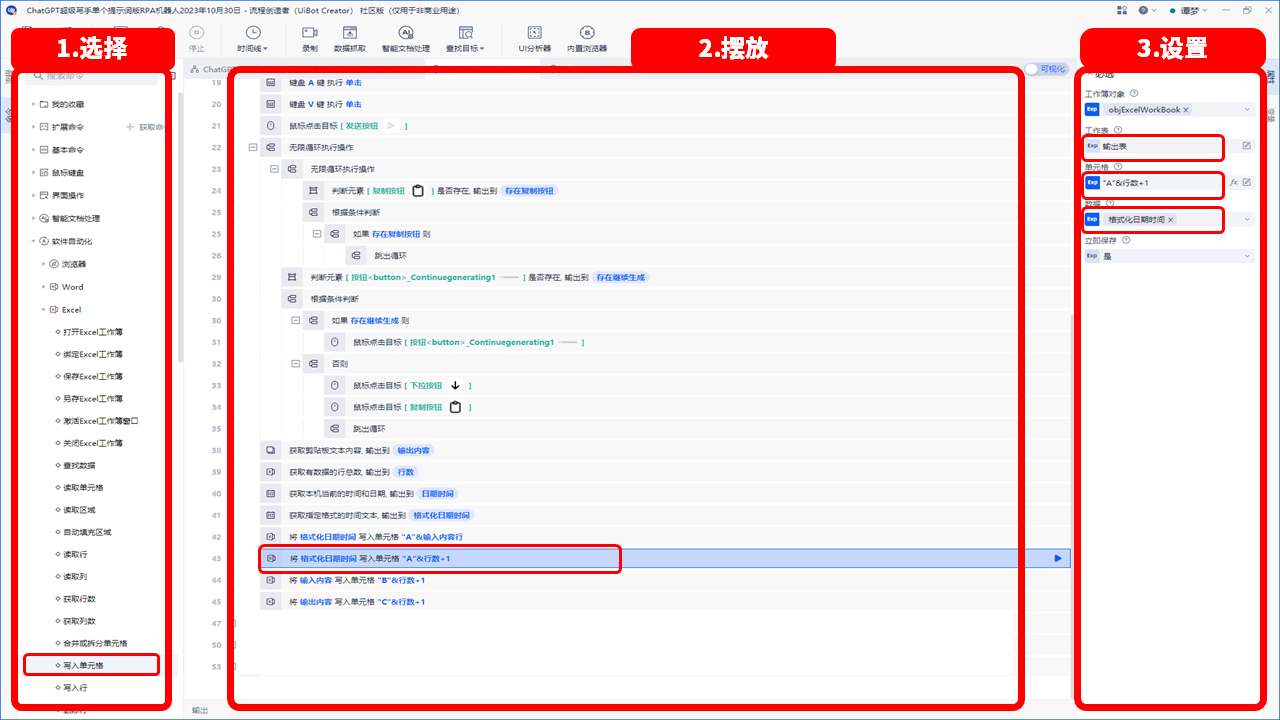Toggle Exp mode for the 立即保存 field

(1092, 256)
